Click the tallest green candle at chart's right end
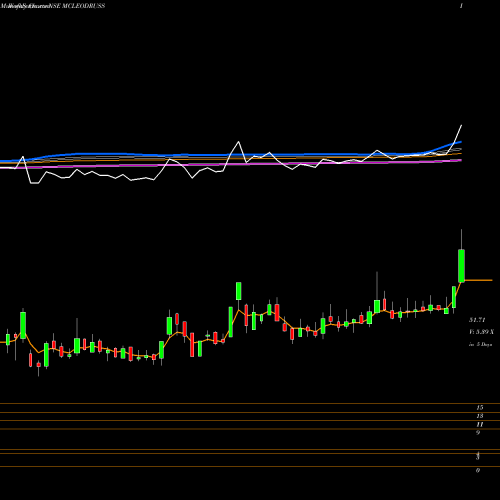Image resolution: width=500 pixels, height=500 pixels. (x=461, y=266)
